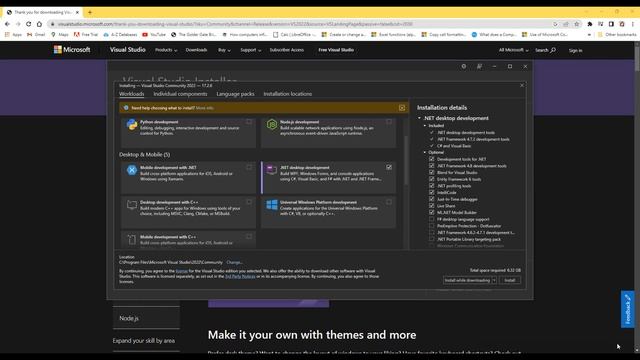Expand the Support menu on the Microsoft site

click(x=250, y=50)
